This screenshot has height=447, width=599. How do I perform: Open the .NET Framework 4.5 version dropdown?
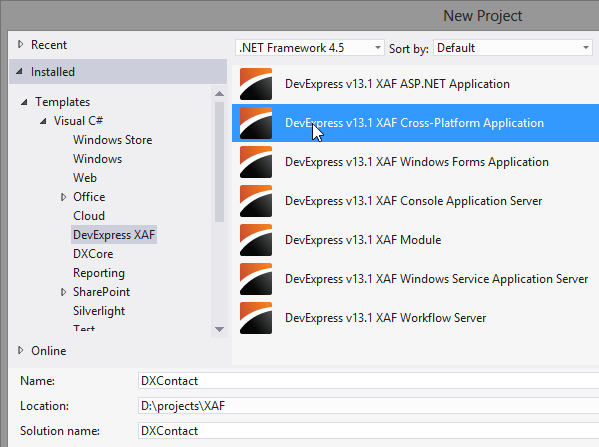click(309, 48)
